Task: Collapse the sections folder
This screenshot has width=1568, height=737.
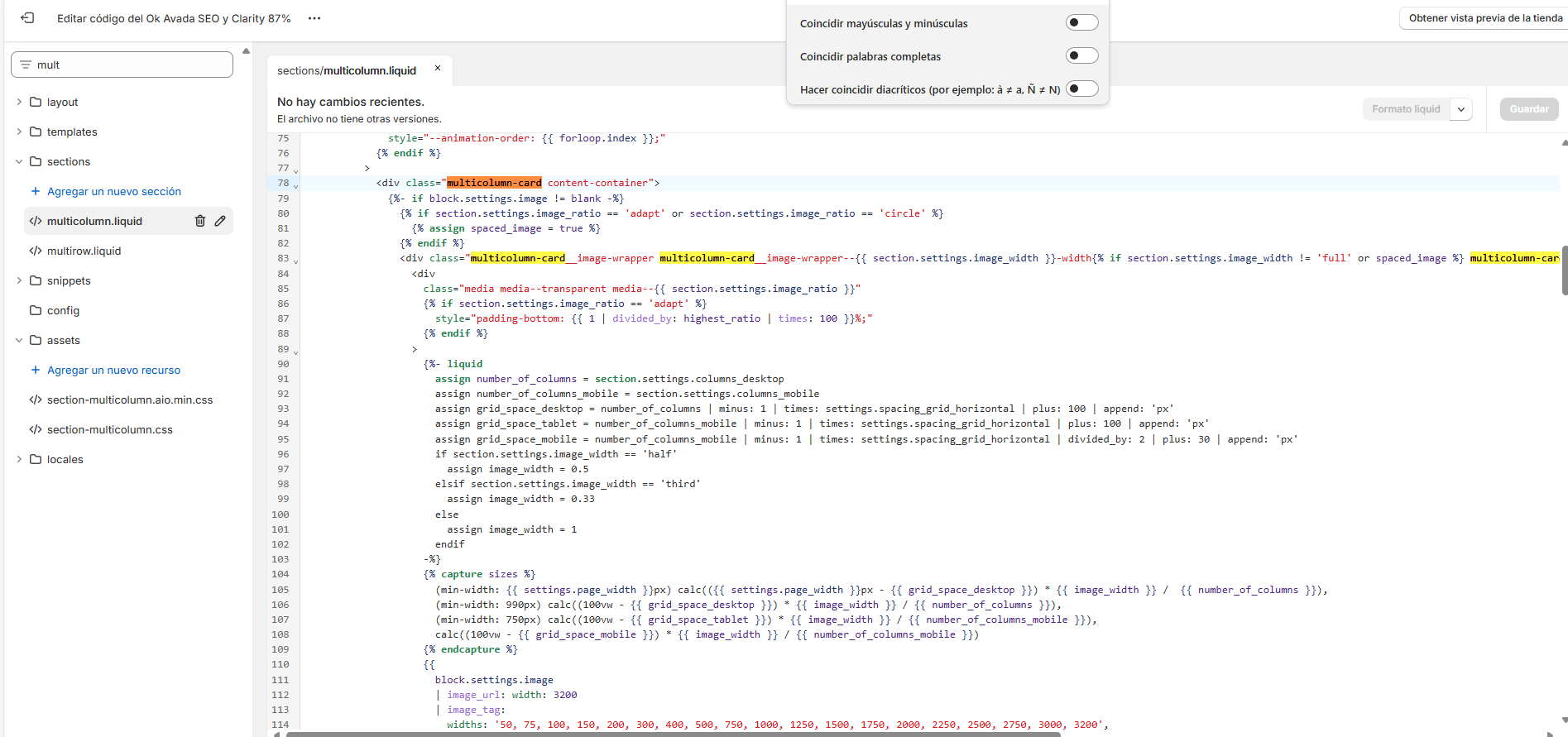Action: click(x=19, y=161)
